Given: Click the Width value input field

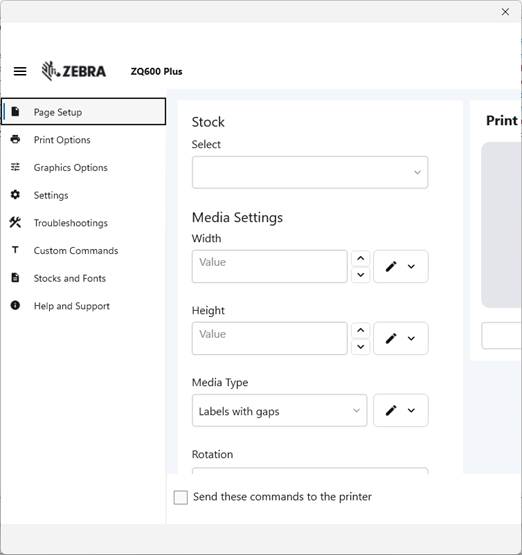Looking at the screenshot, I should coord(270,267).
